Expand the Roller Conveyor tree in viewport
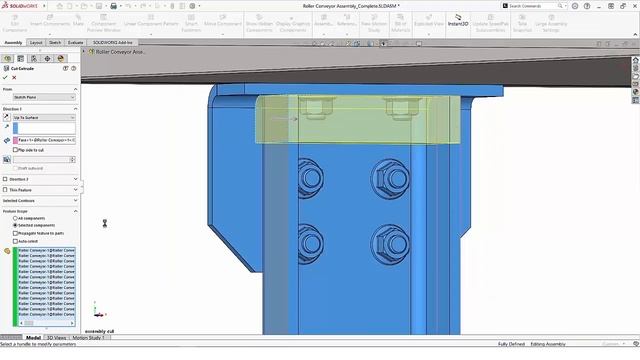The width and height of the screenshot is (640, 360). pyautogui.click(x=84, y=52)
